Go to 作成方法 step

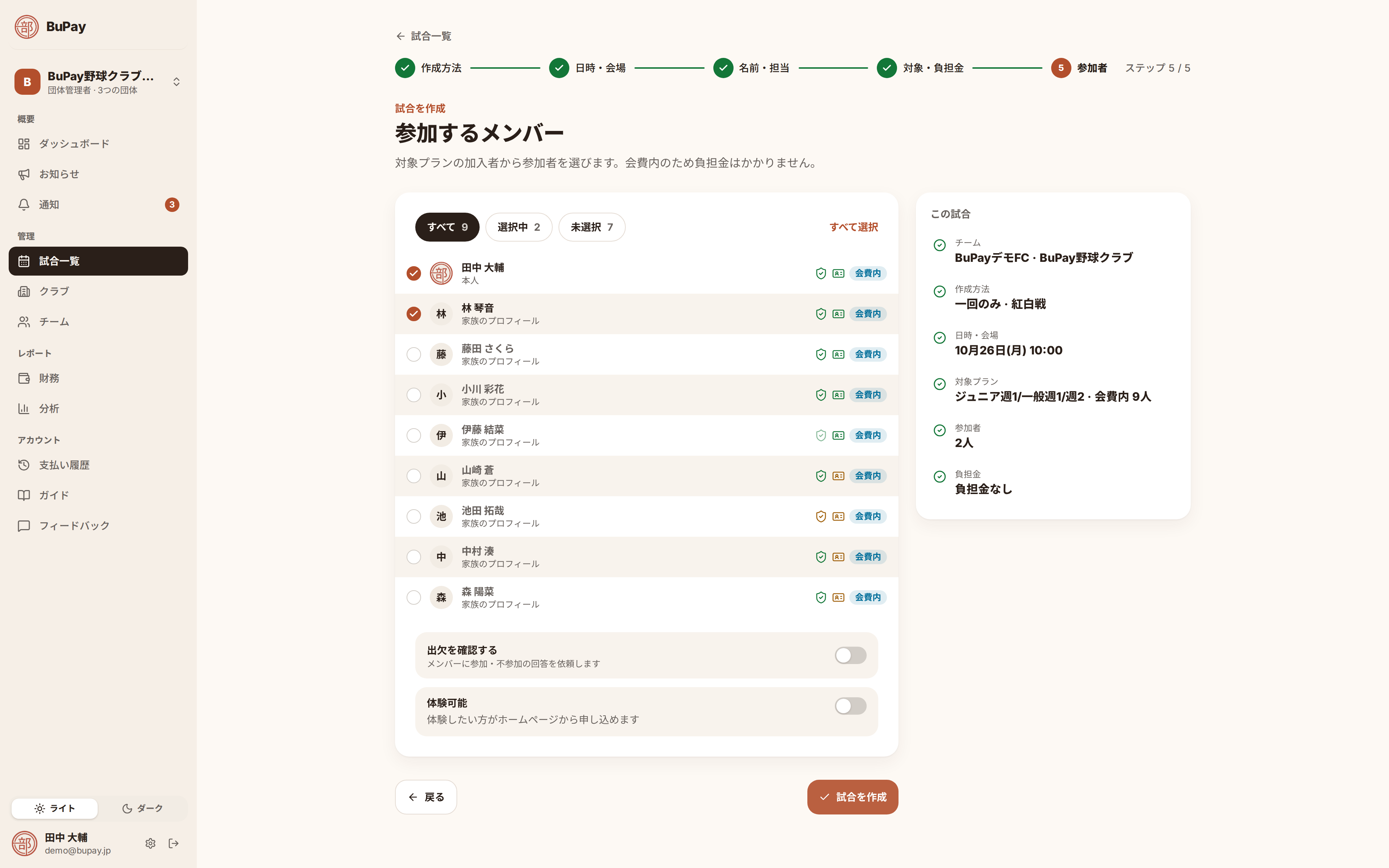tap(428, 68)
